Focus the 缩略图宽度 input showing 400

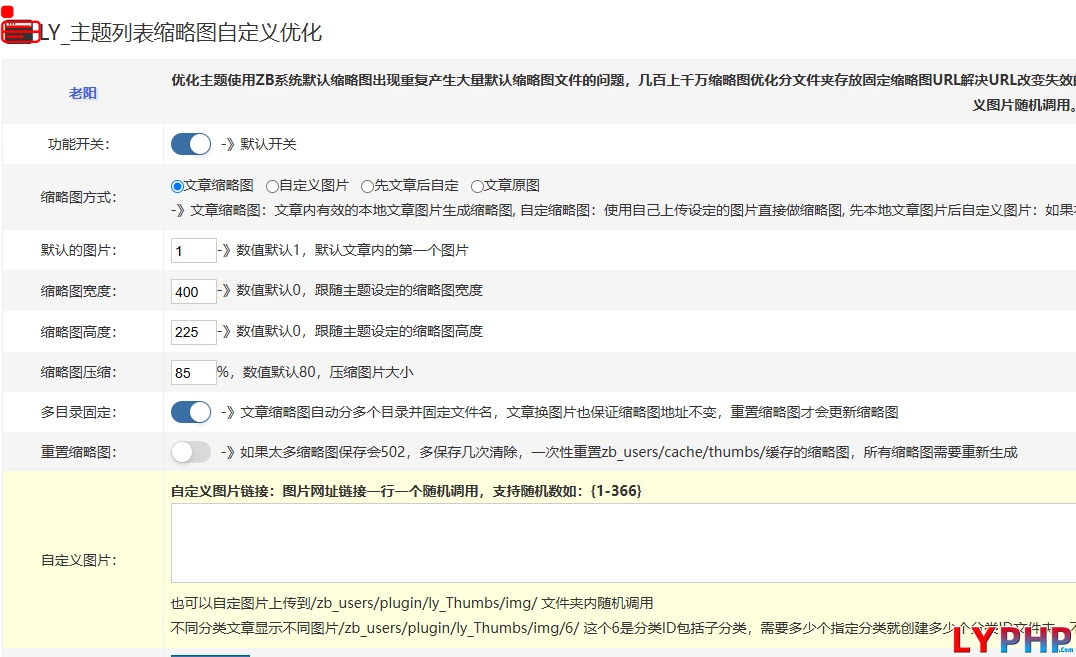(194, 291)
